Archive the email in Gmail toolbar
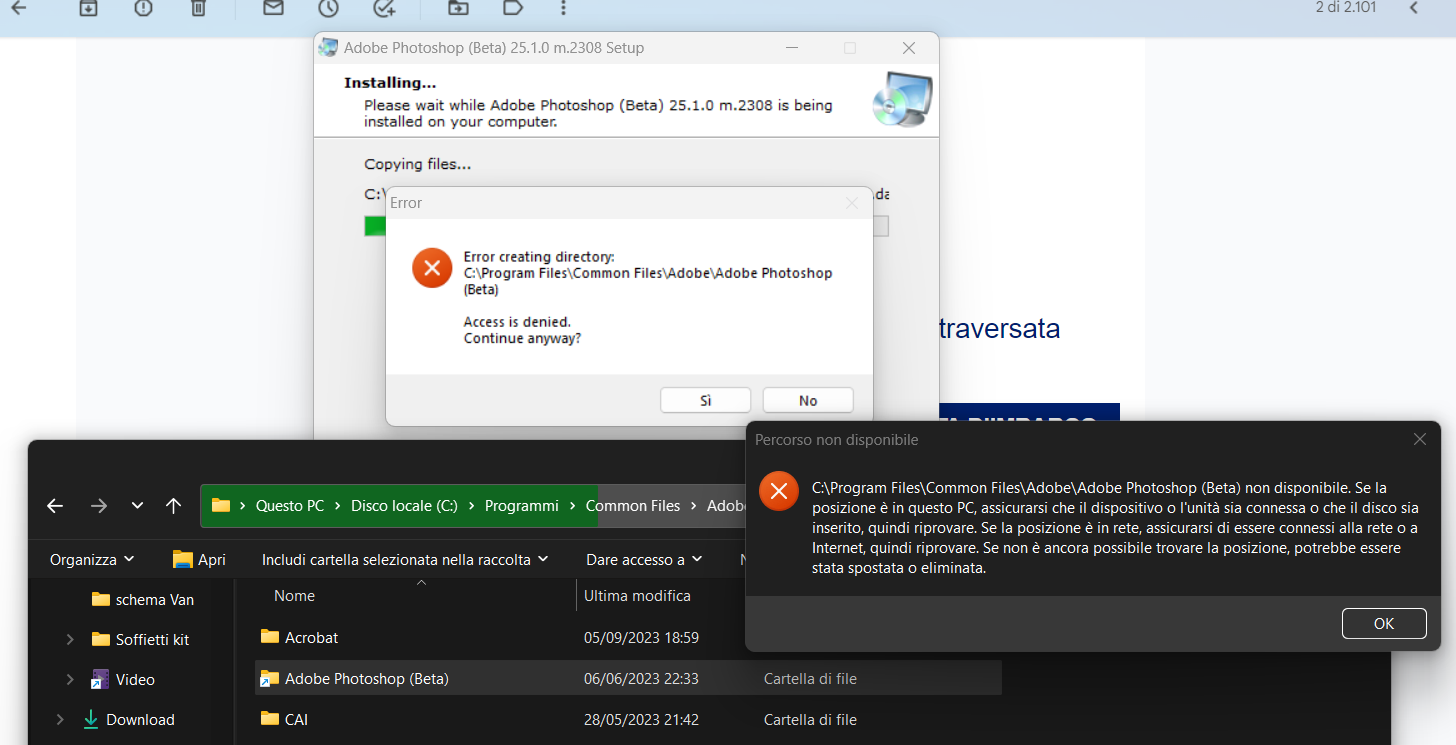Screen dimensions: 1456x745 (89, 8)
